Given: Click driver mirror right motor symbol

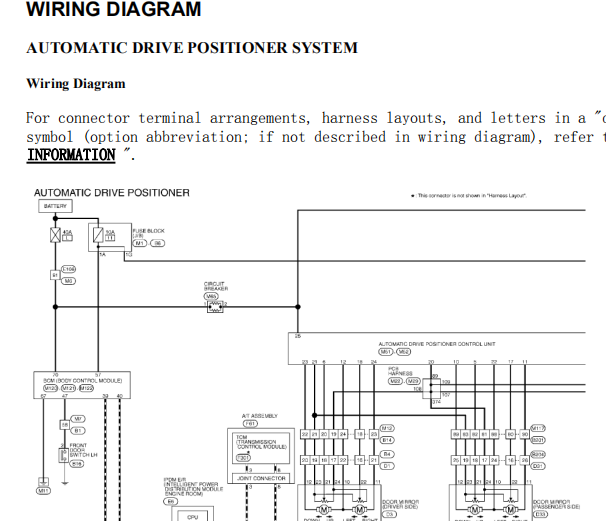Looking at the screenshot, I should [x=359, y=510].
